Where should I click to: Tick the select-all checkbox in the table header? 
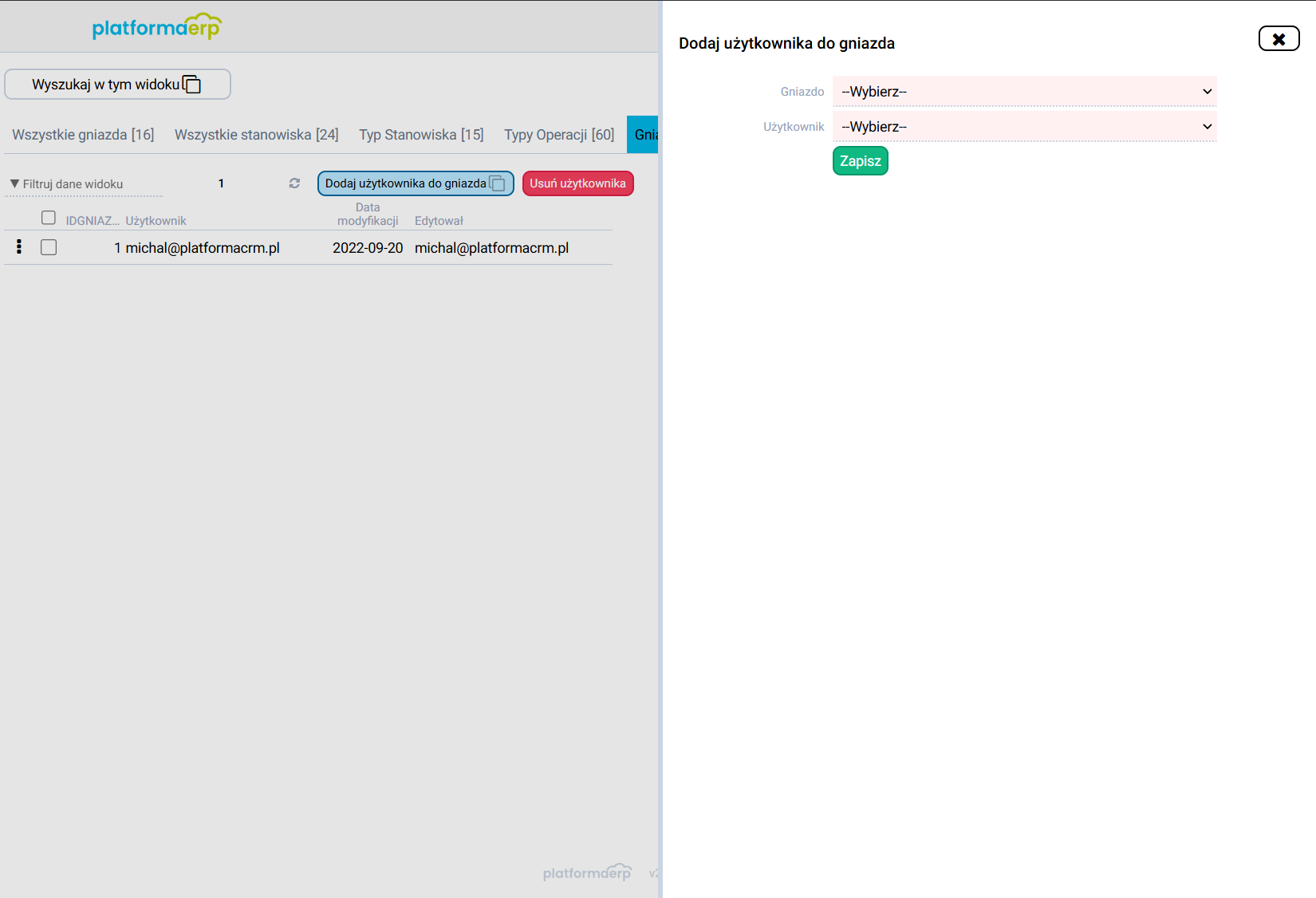click(49, 218)
